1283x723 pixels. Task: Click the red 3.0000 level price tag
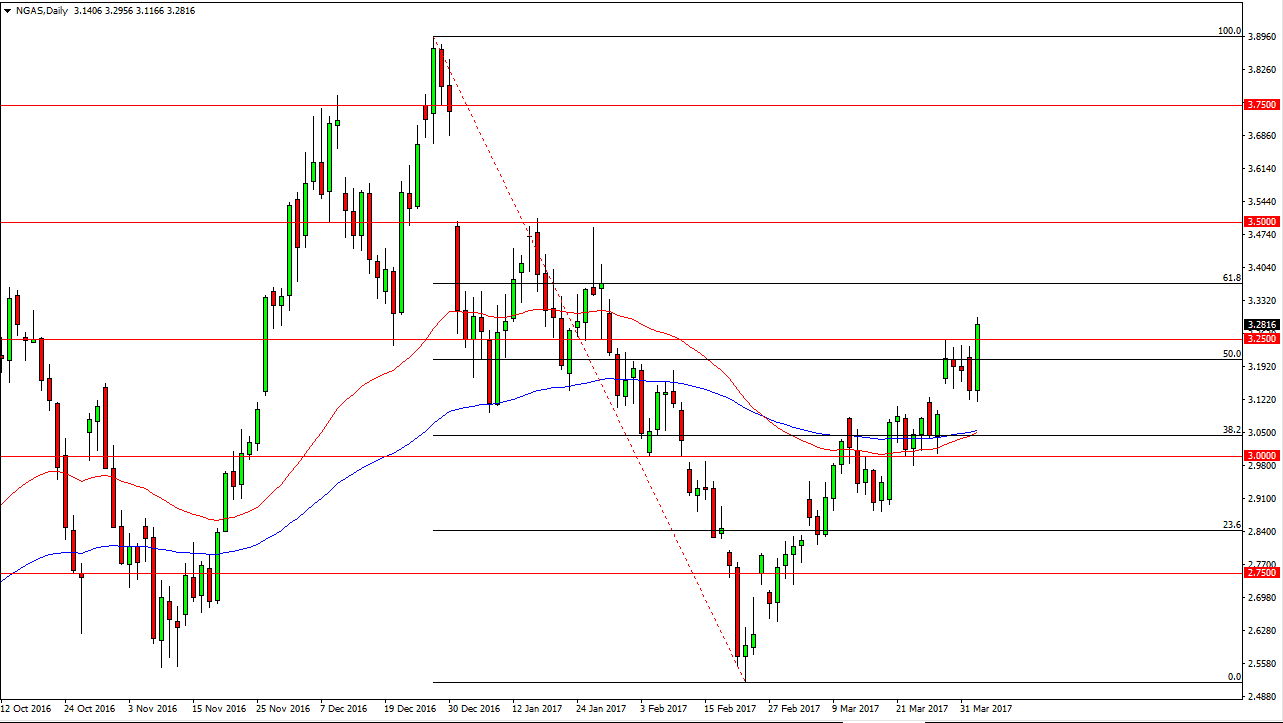point(1259,456)
